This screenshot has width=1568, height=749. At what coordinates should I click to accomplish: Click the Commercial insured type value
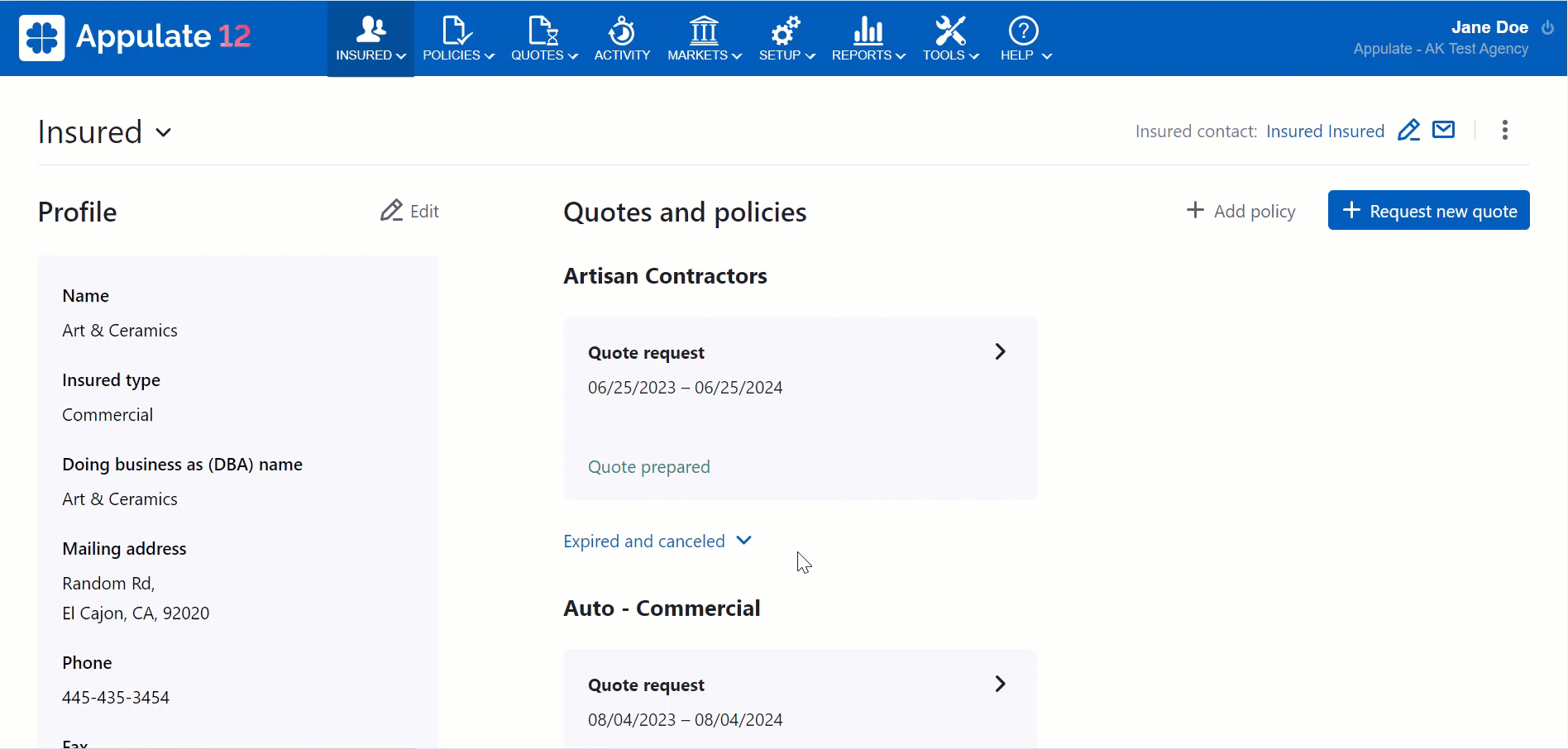click(x=108, y=414)
